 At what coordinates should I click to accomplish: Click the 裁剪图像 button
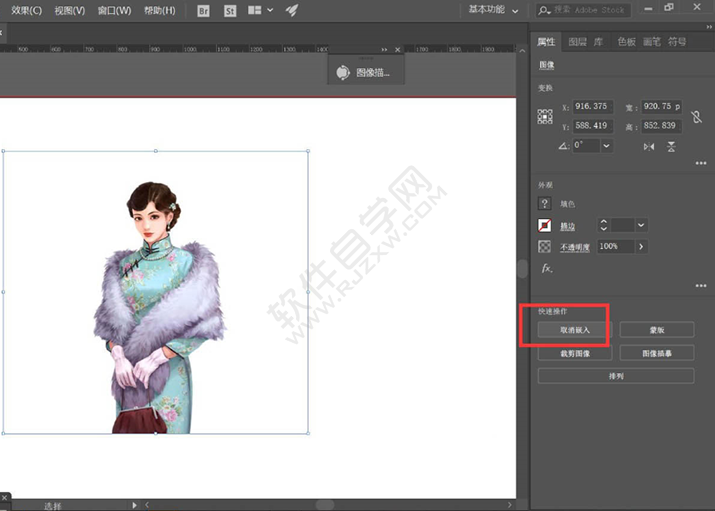(575, 353)
